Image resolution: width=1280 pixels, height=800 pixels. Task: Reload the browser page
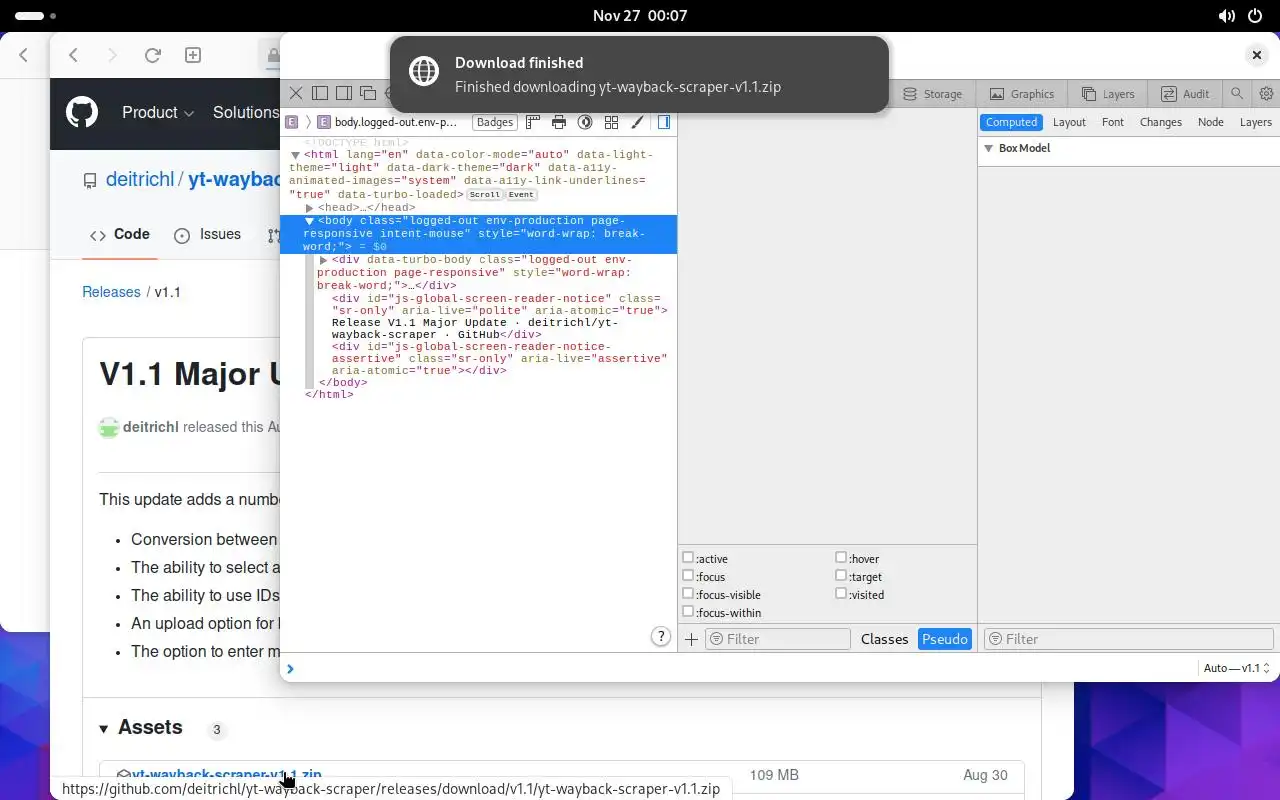[153, 55]
